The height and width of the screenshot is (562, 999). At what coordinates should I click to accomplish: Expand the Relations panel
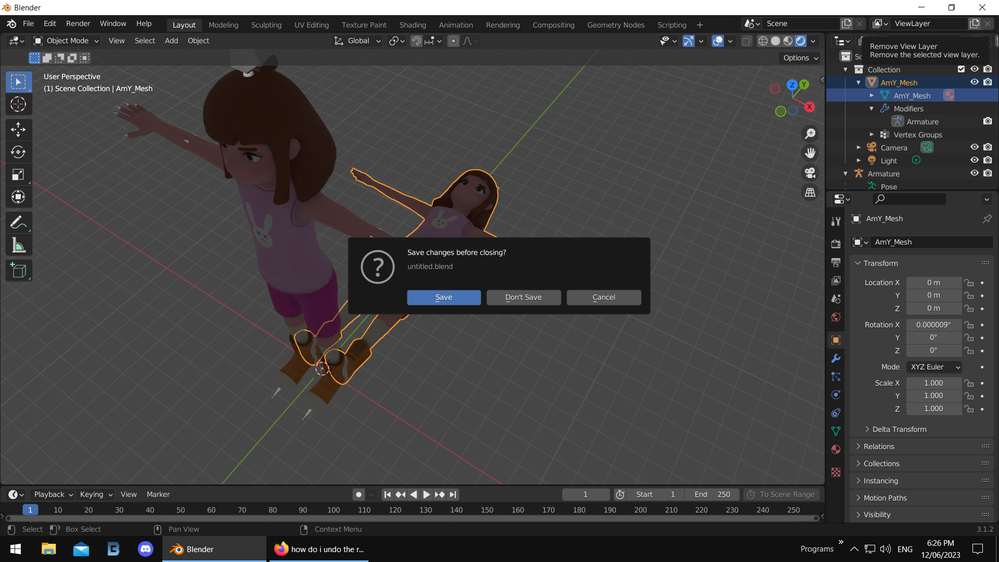click(x=879, y=447)
